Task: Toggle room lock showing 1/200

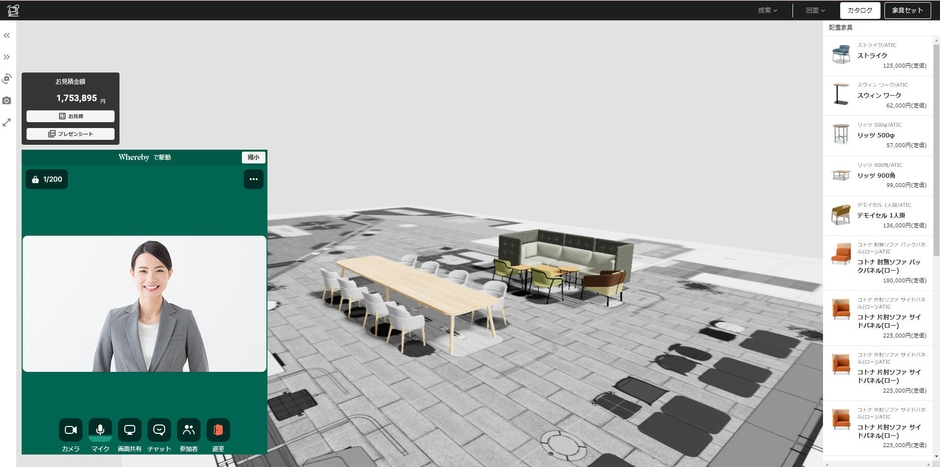Action: tap(46, 179)
